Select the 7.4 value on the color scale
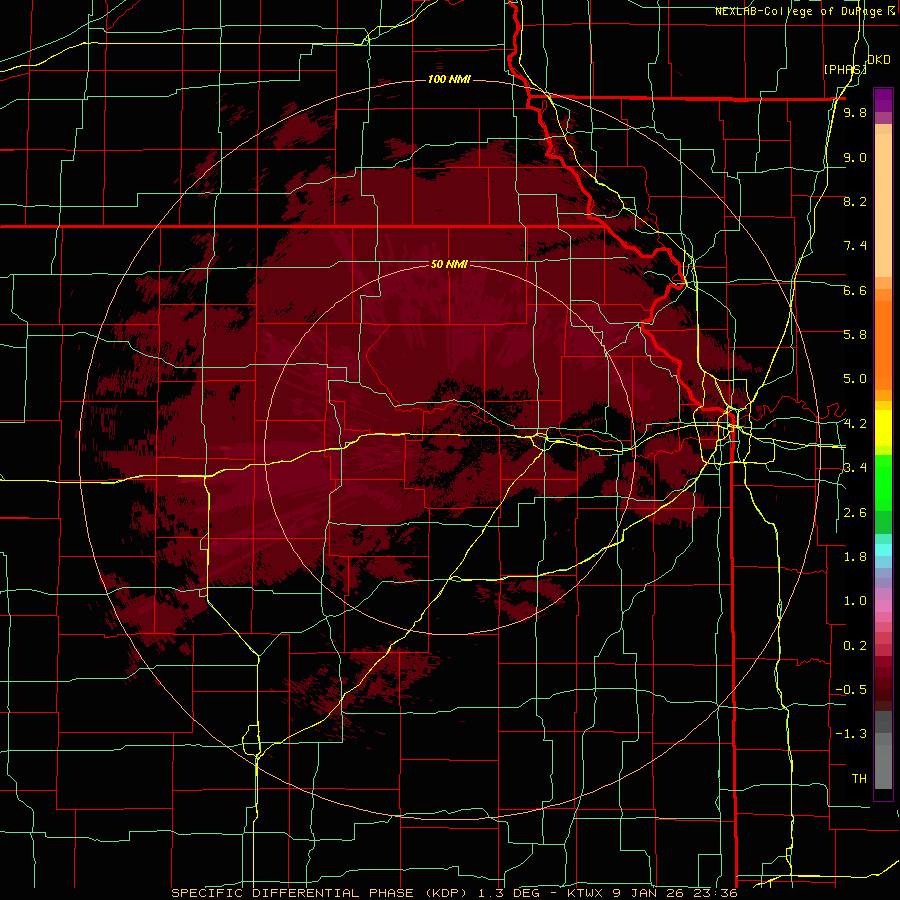The width and height of the screenshot is (900, 900). (855, 246)
